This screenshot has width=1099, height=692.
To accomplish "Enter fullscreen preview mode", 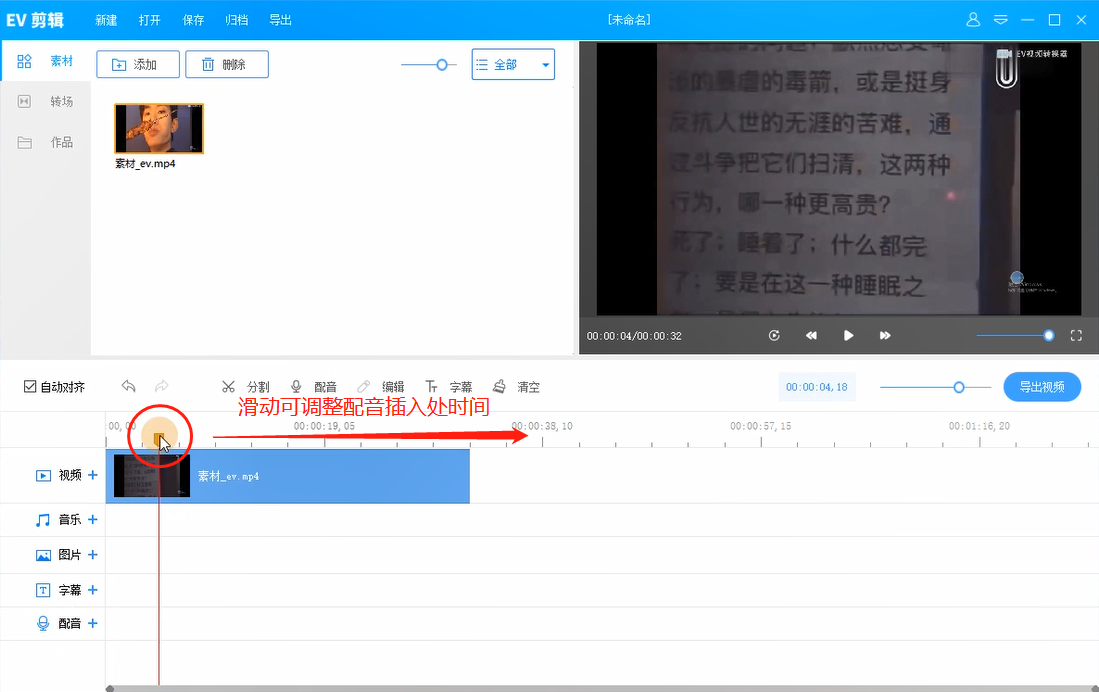I will [1076, 336].
